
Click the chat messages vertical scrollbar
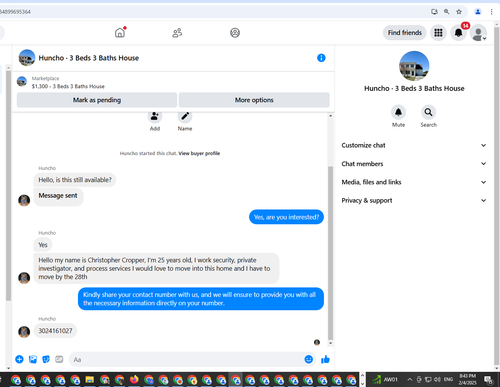330,253
